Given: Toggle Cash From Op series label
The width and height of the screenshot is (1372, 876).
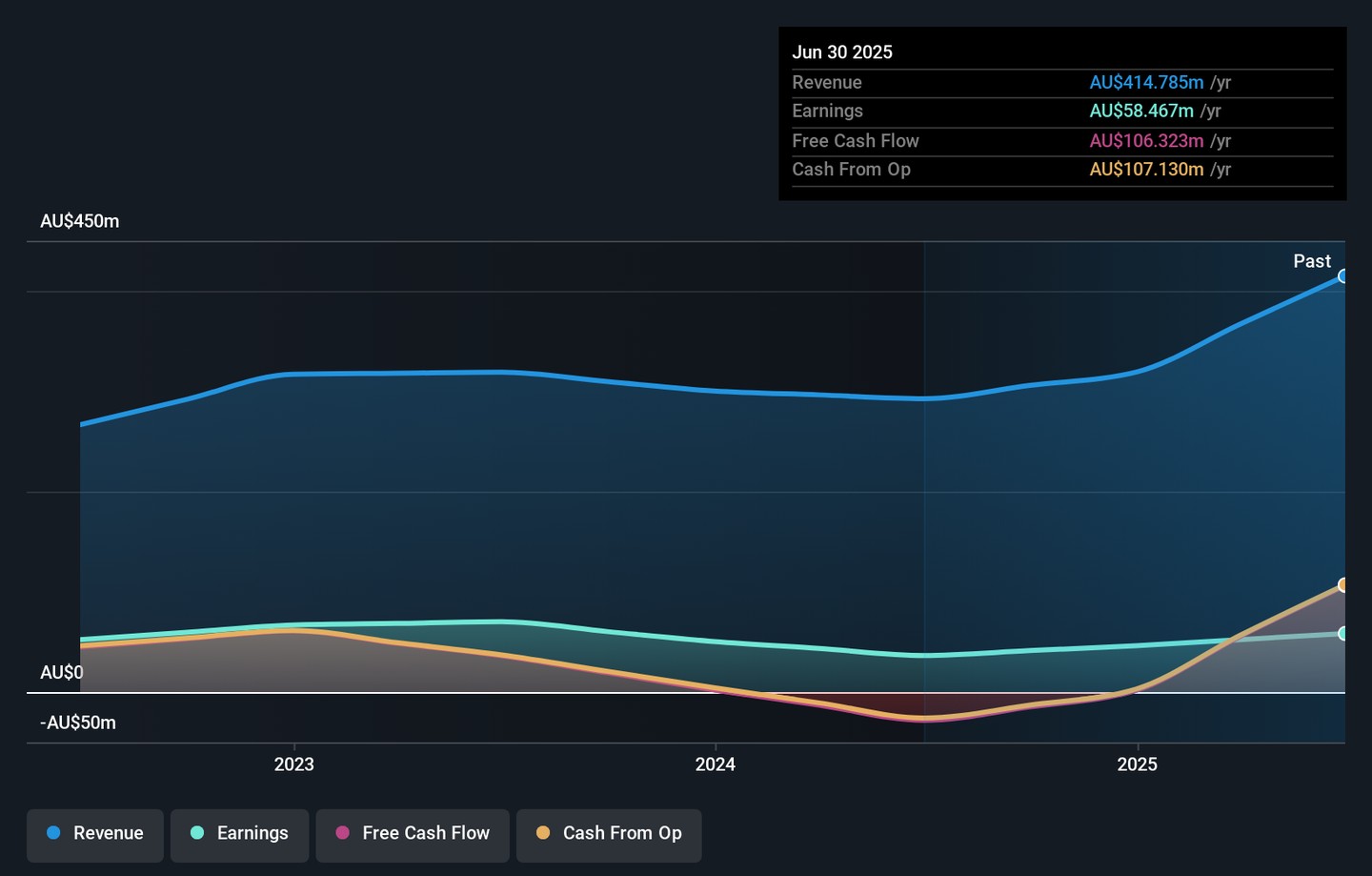Looking at the screenshot, I should [x=622, y=833].
